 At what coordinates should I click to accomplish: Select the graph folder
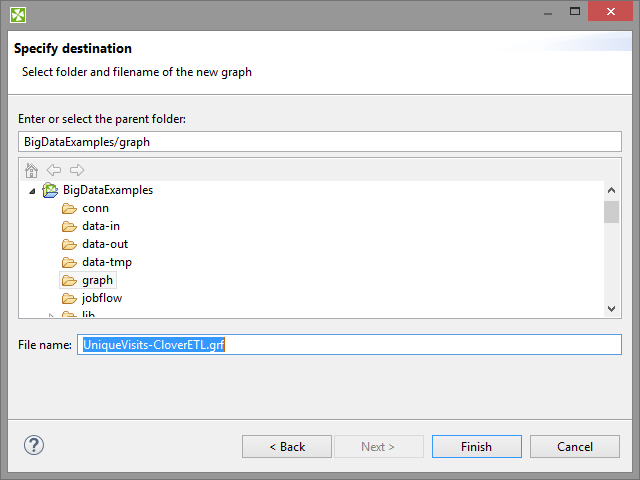point(97,280)
